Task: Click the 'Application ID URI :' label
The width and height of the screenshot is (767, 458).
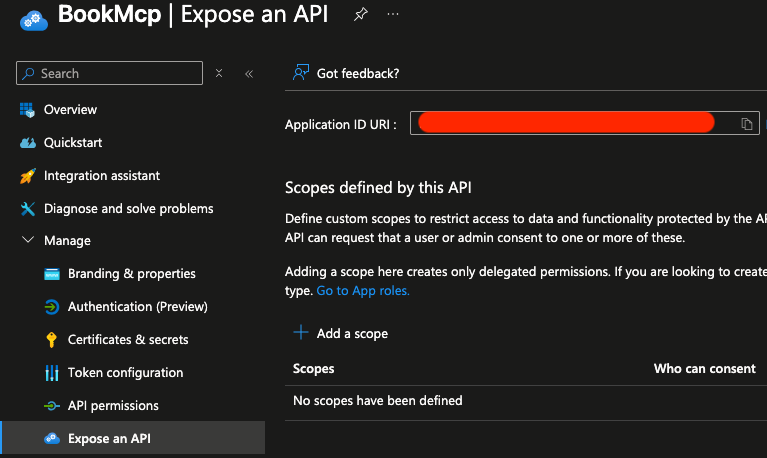Action: click(x=340, y=125)
